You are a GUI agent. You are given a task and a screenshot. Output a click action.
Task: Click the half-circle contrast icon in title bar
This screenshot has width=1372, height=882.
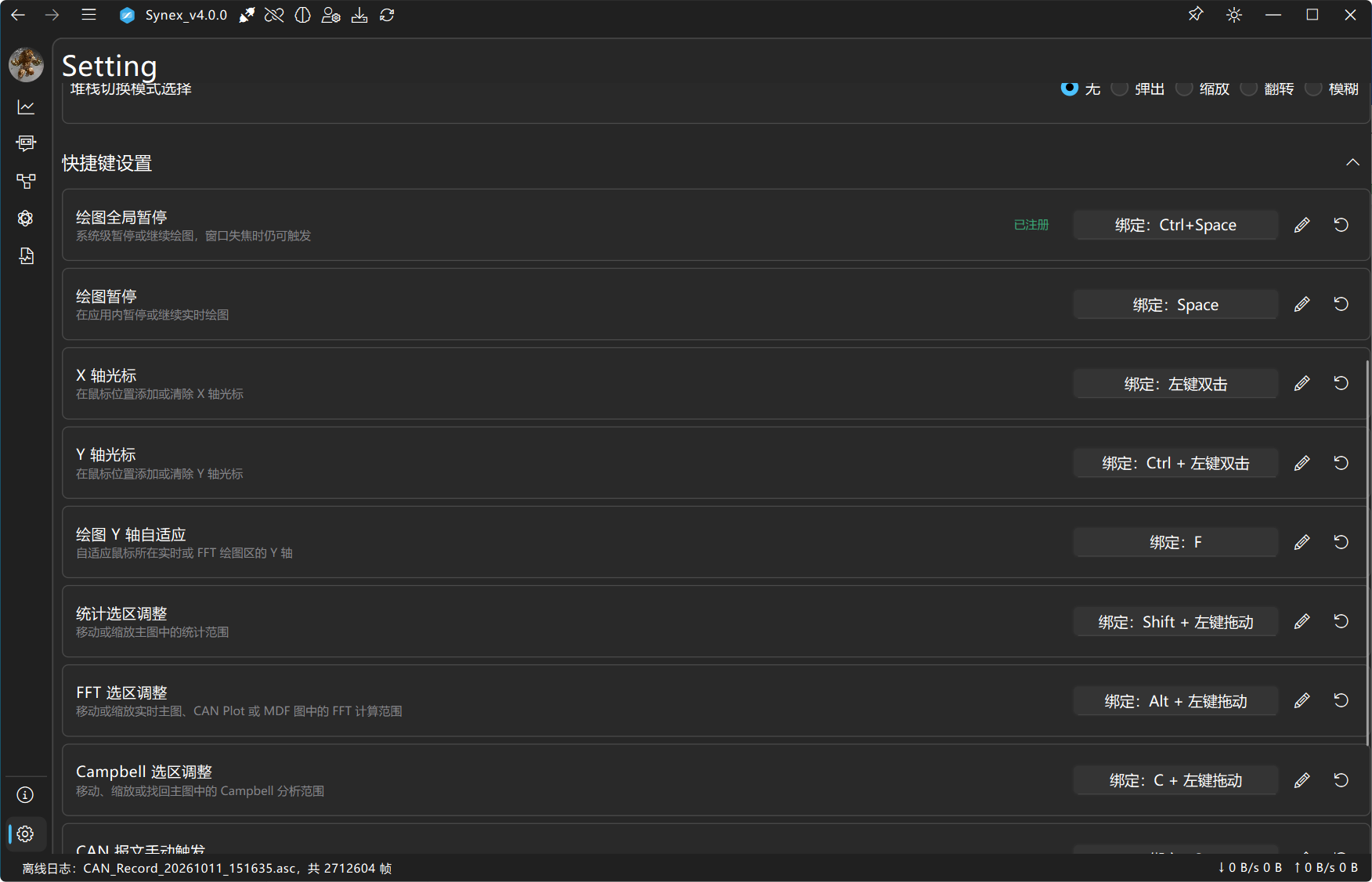pos(302,15)
